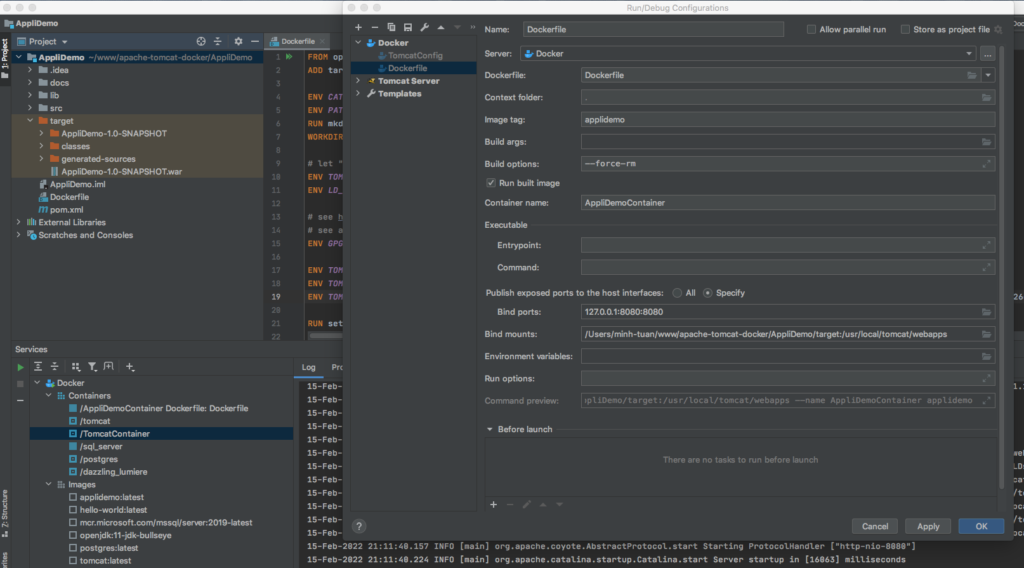Image resolution: width=1024 pixels, height=568 pixels.
Task: Copy the selected run configuration
Action: (391, 27)
